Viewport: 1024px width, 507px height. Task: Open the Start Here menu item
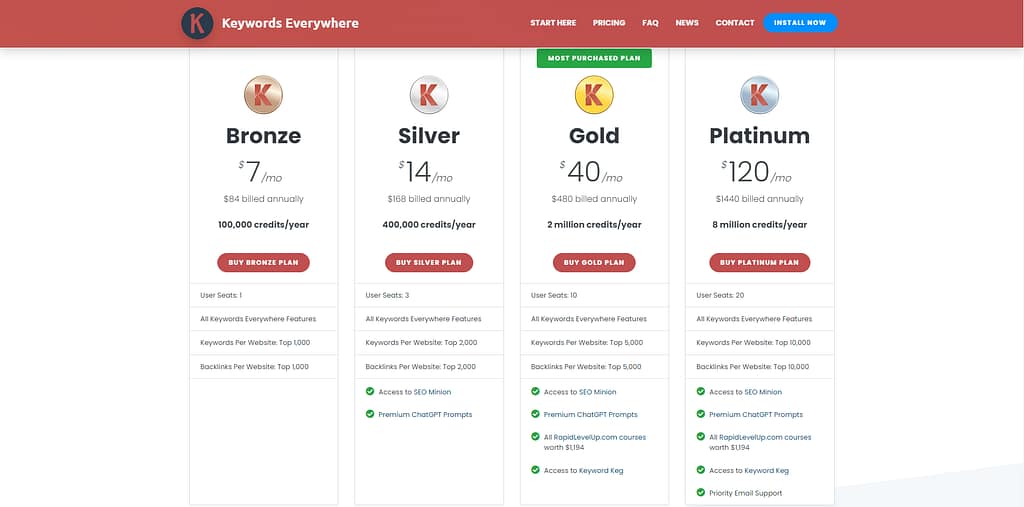point(553,23)
